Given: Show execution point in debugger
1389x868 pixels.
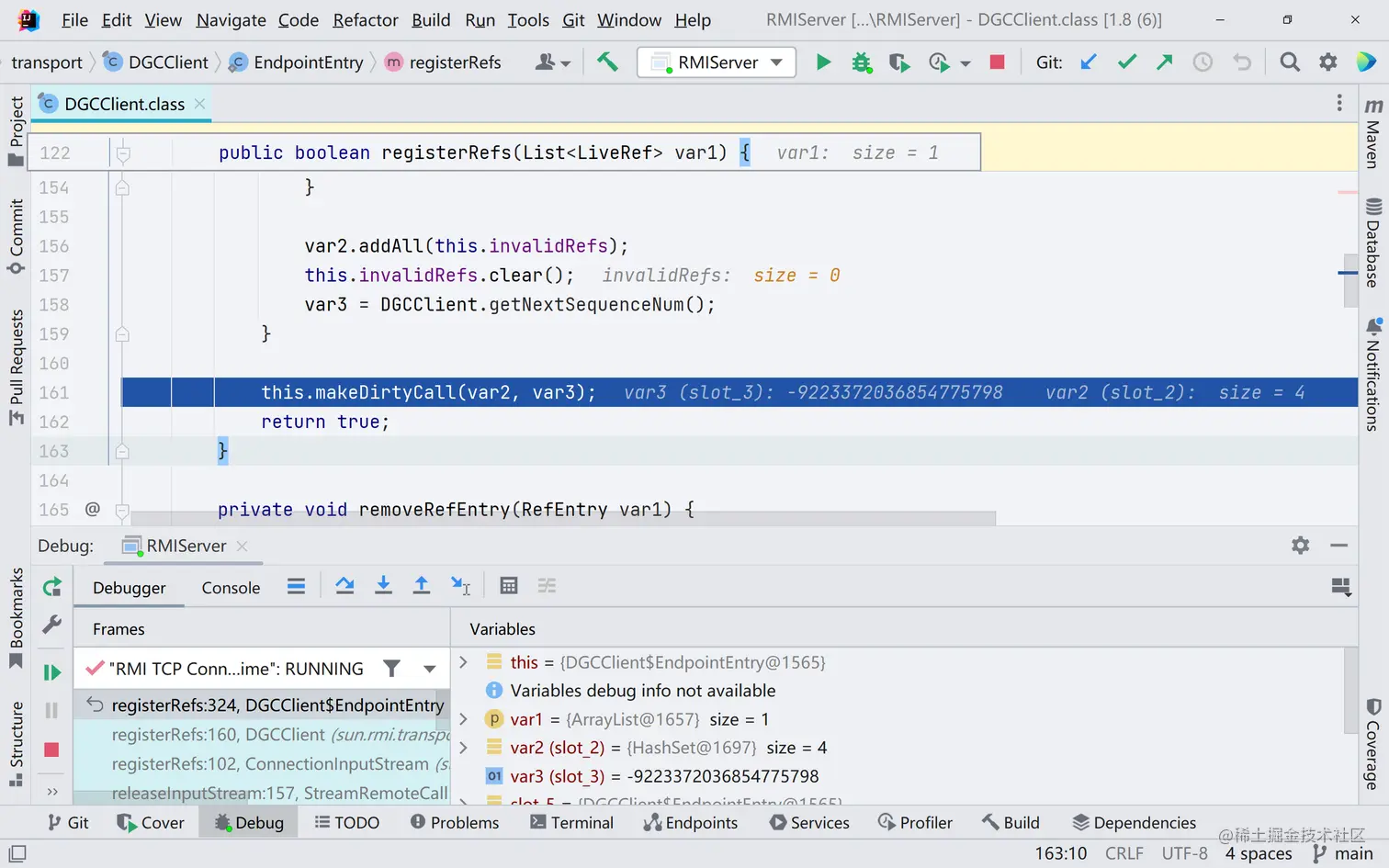Looking at the screenshot, I should click(296, 586).
